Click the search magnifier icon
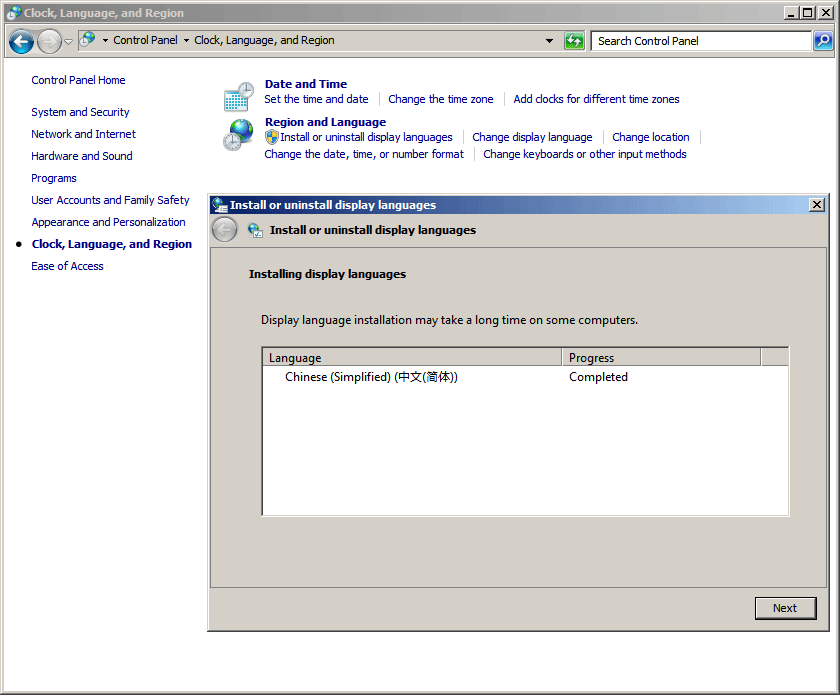Screen dimensions: 840x695 [x=823, y=41]
